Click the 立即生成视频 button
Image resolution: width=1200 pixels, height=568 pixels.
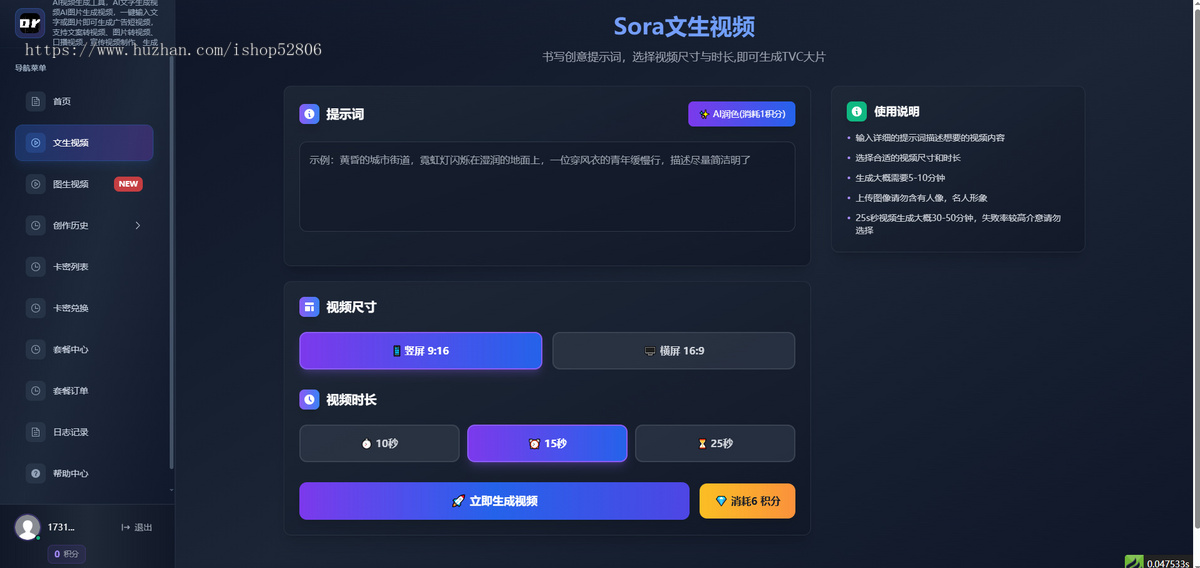tap(494, 501)
